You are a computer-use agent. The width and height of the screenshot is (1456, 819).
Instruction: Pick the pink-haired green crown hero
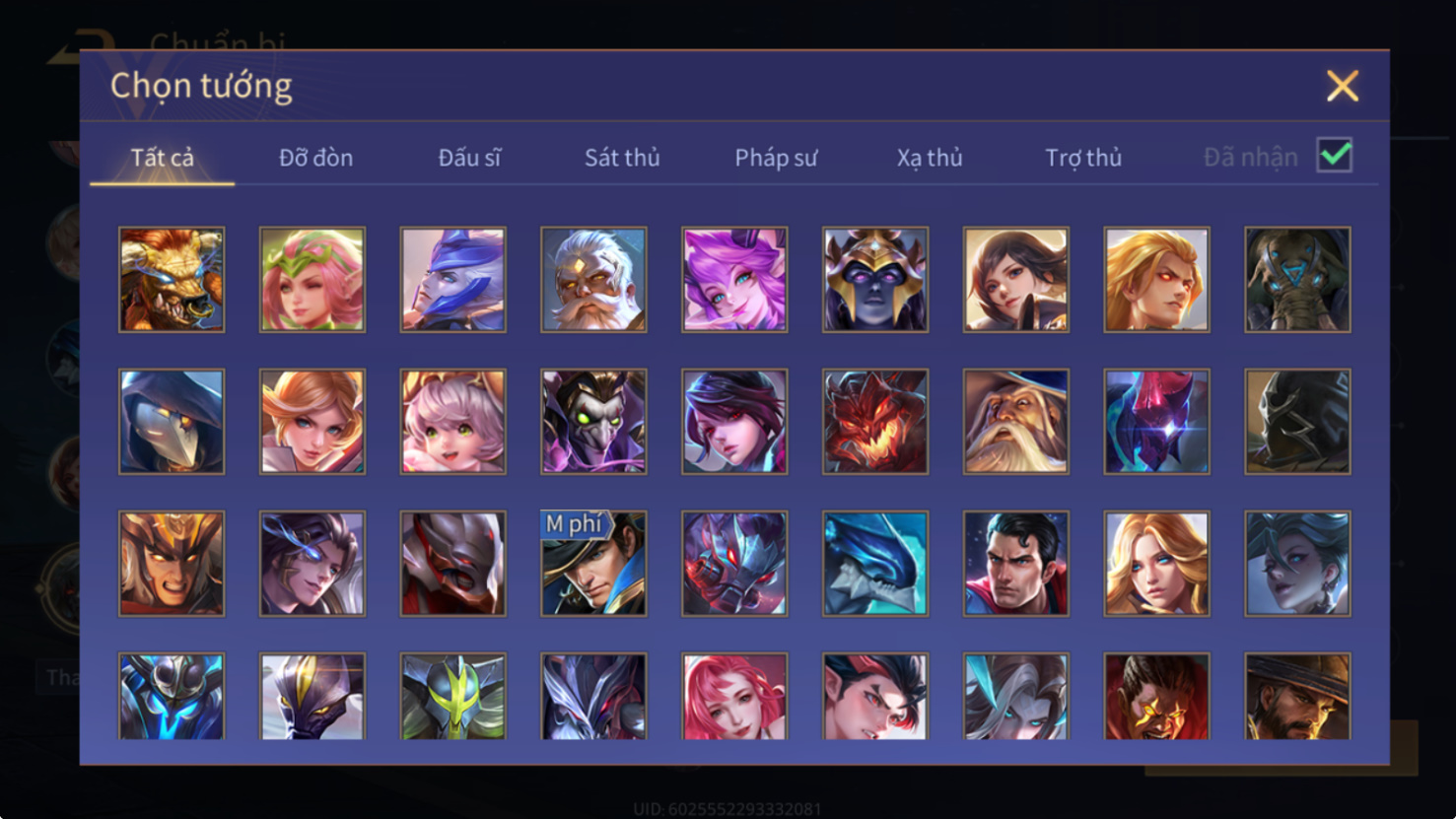coord(312,280)
